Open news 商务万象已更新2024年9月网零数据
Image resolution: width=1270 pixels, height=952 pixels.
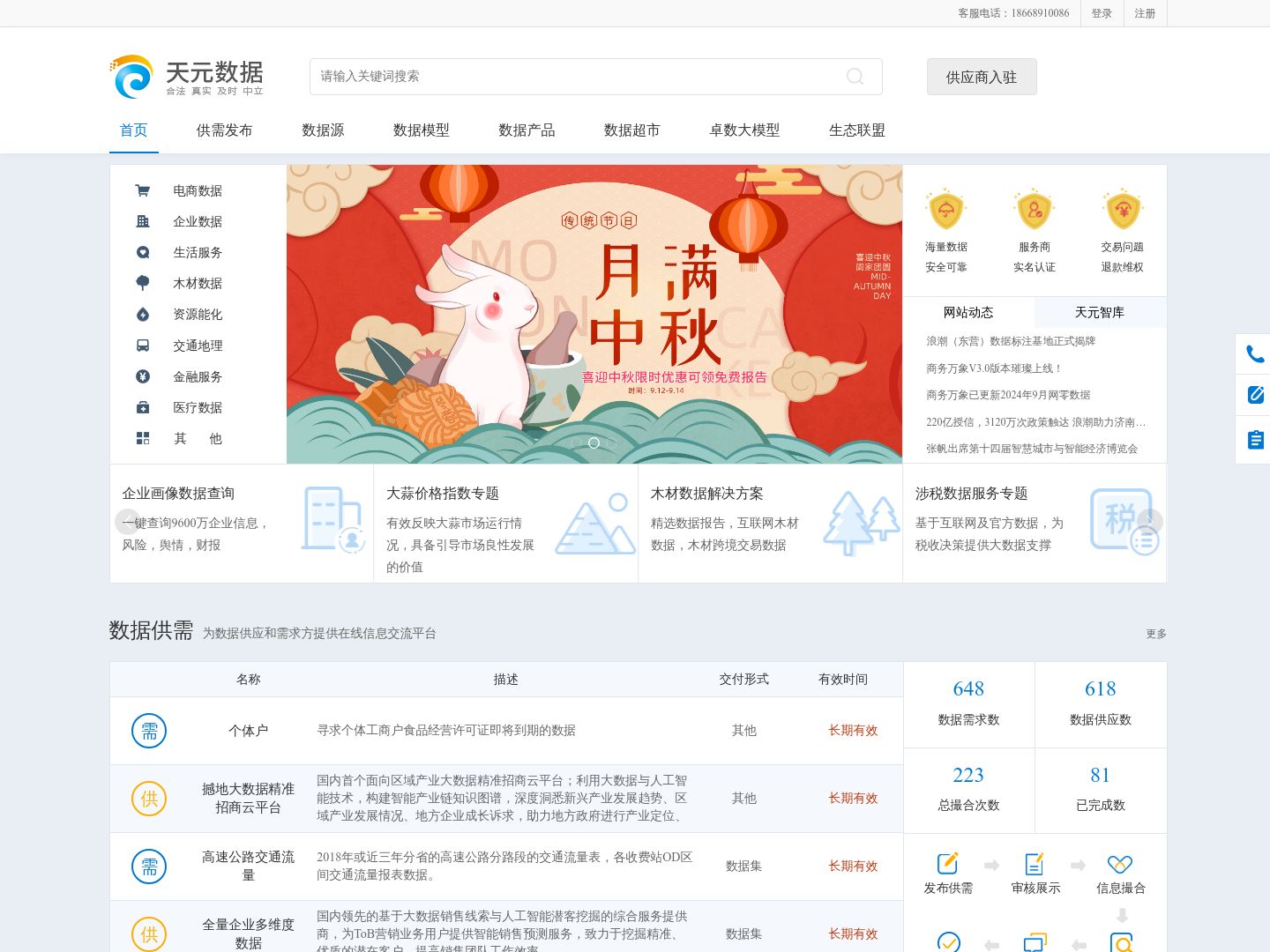coord(1008,395)
